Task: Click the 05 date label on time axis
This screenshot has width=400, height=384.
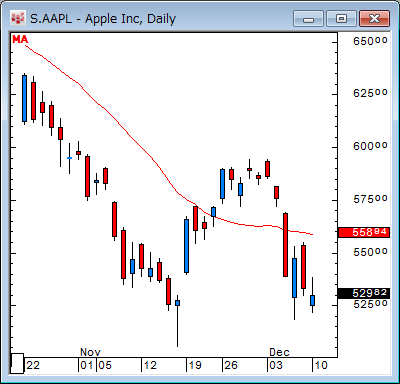Action: coord(105,366)
